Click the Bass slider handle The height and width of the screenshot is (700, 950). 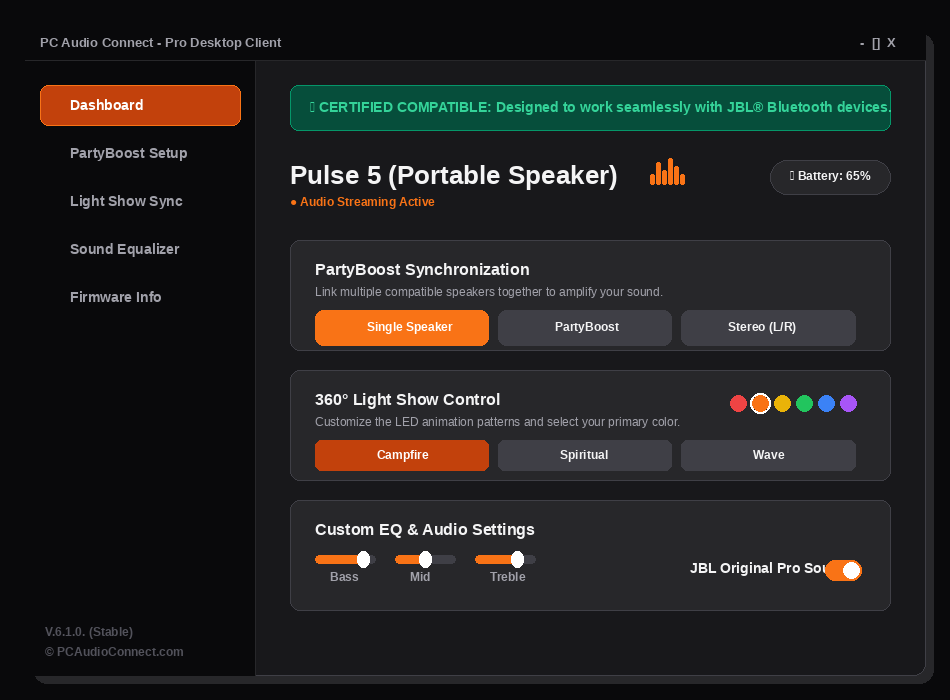[364, 559]
